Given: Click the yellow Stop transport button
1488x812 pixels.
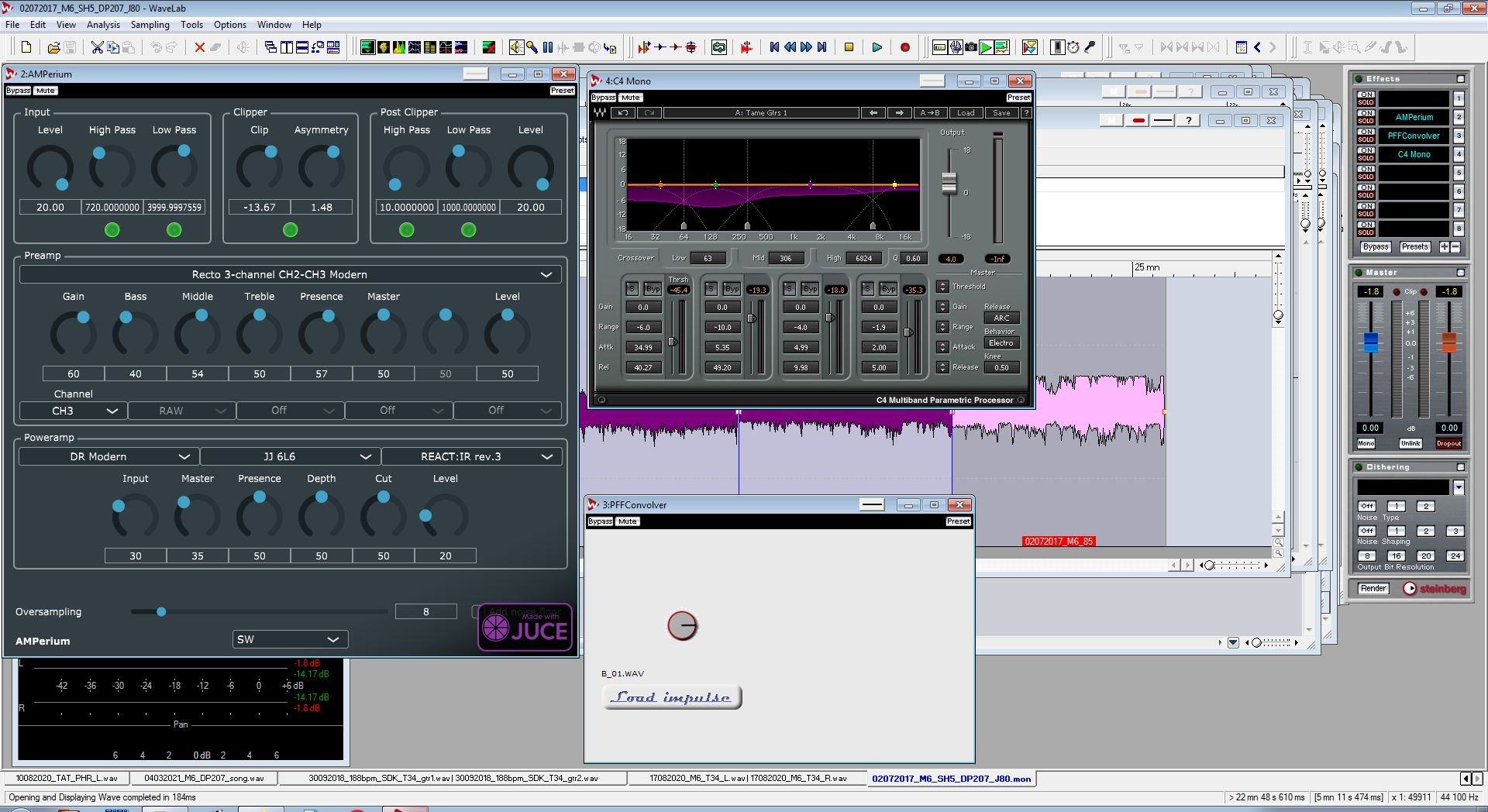Looking at the screenshot, I should coord(849,47).
